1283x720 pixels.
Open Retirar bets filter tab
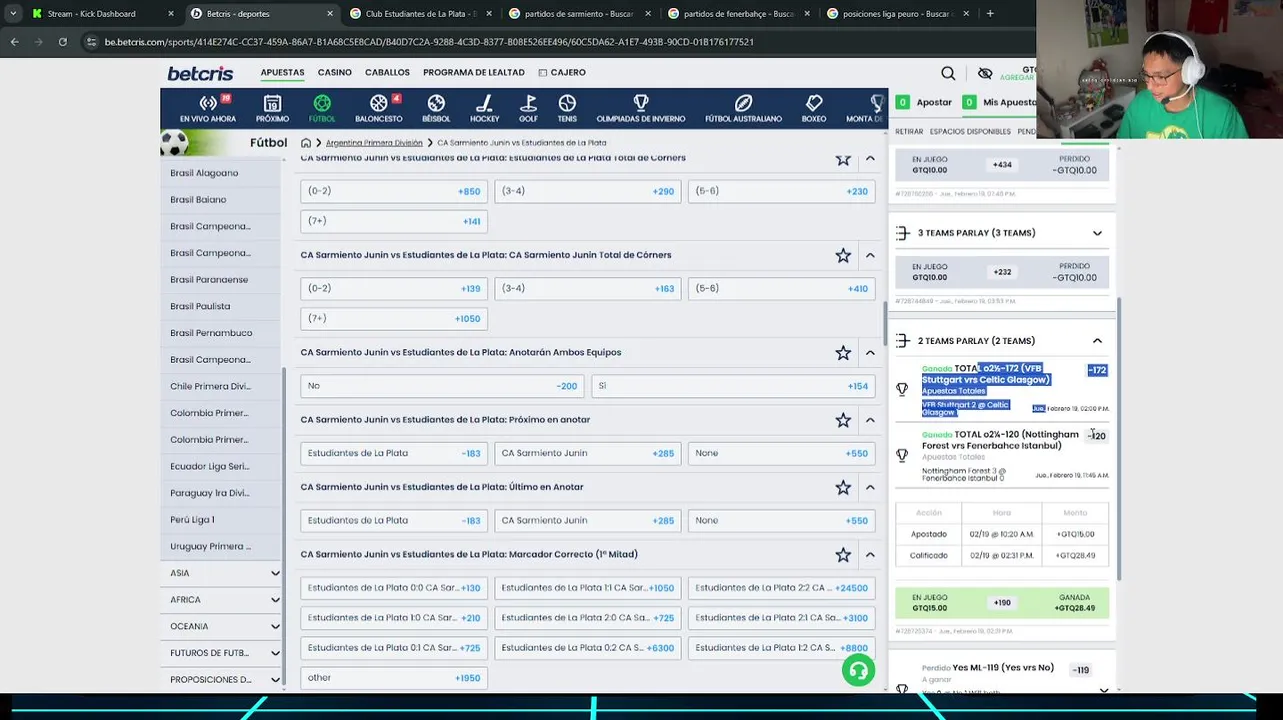pyautogui.click(x=909, y=132)
